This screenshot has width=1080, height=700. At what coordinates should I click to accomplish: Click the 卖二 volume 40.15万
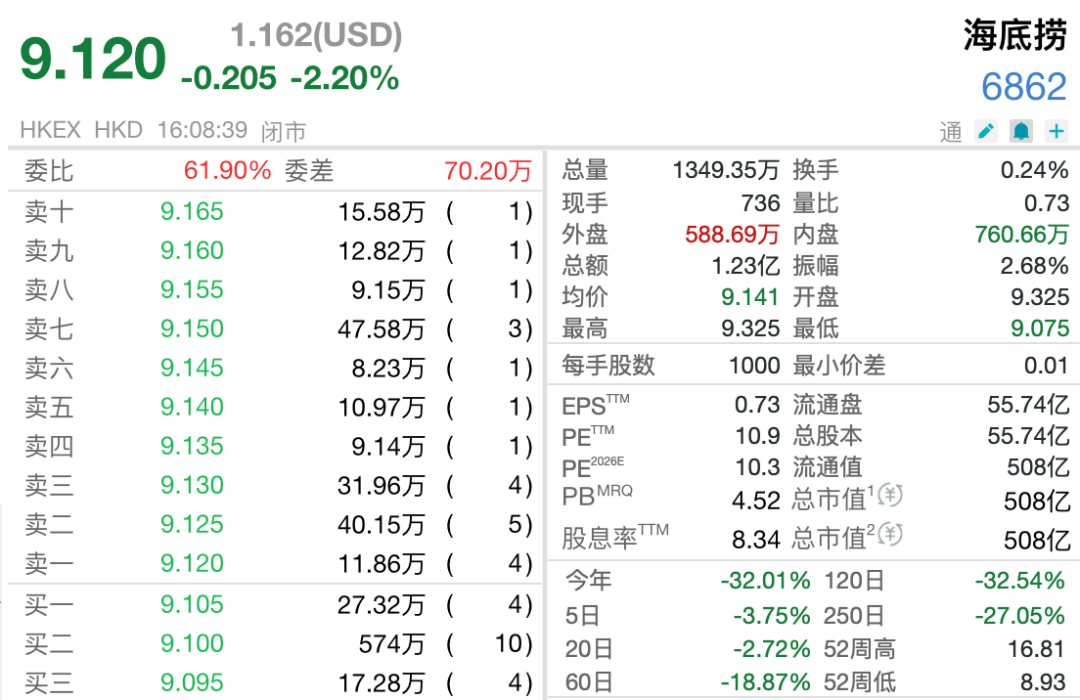tap(381, 526)
